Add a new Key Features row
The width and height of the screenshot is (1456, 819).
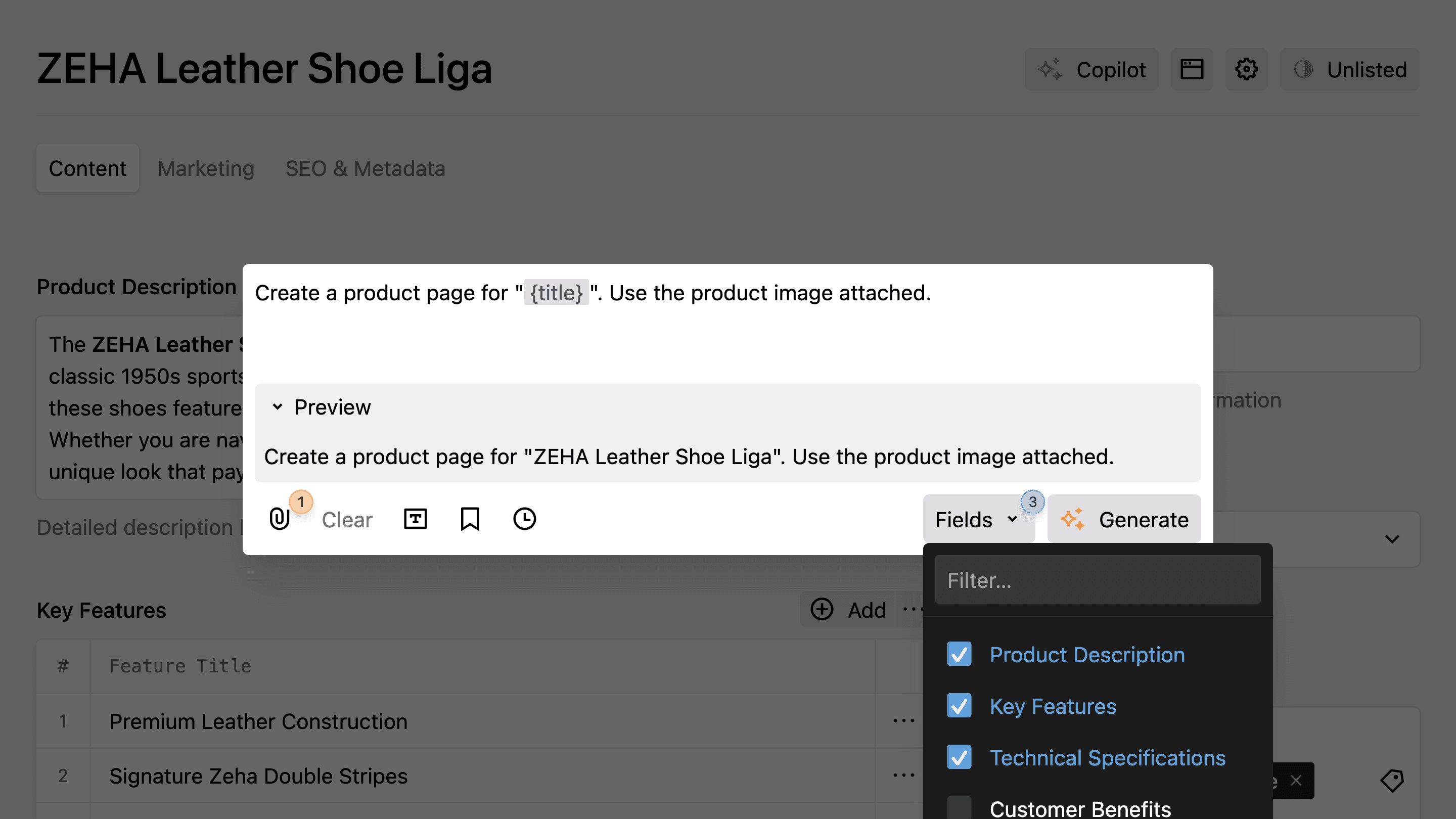pos(848,610)
